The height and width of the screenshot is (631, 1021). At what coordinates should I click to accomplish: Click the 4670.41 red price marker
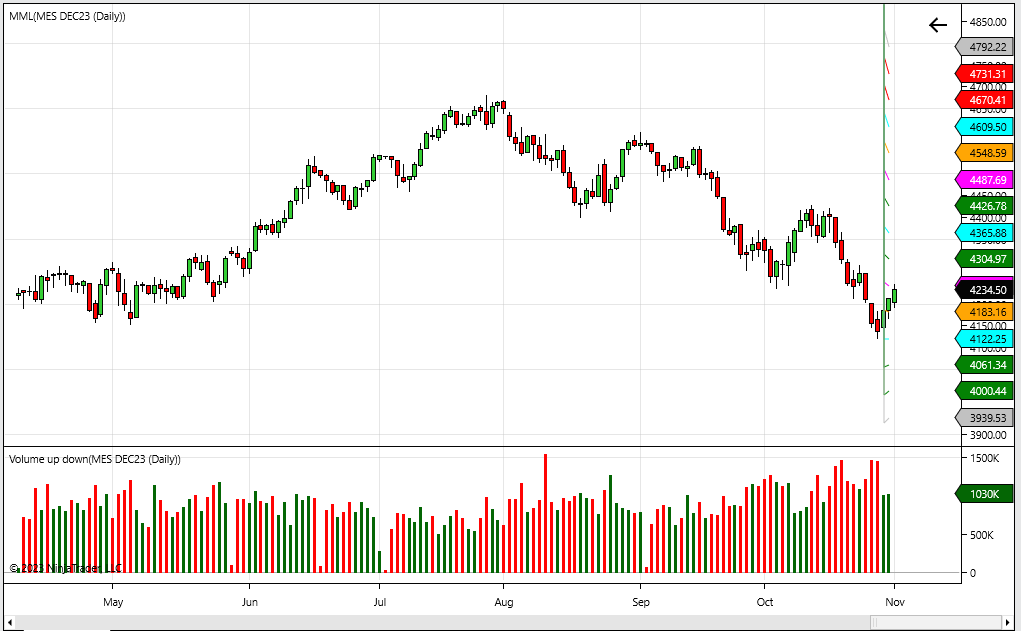click(x=985, y=100)
